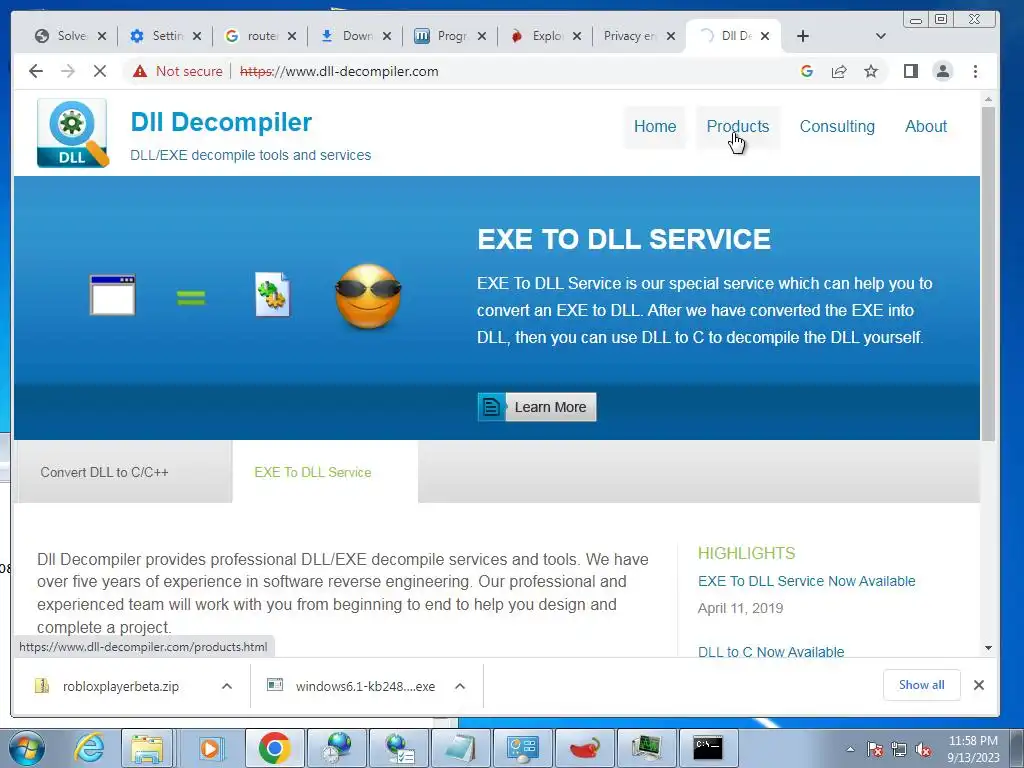
Task: Open Chrome's three-dot menu
Action: click(x=975, y=71)
